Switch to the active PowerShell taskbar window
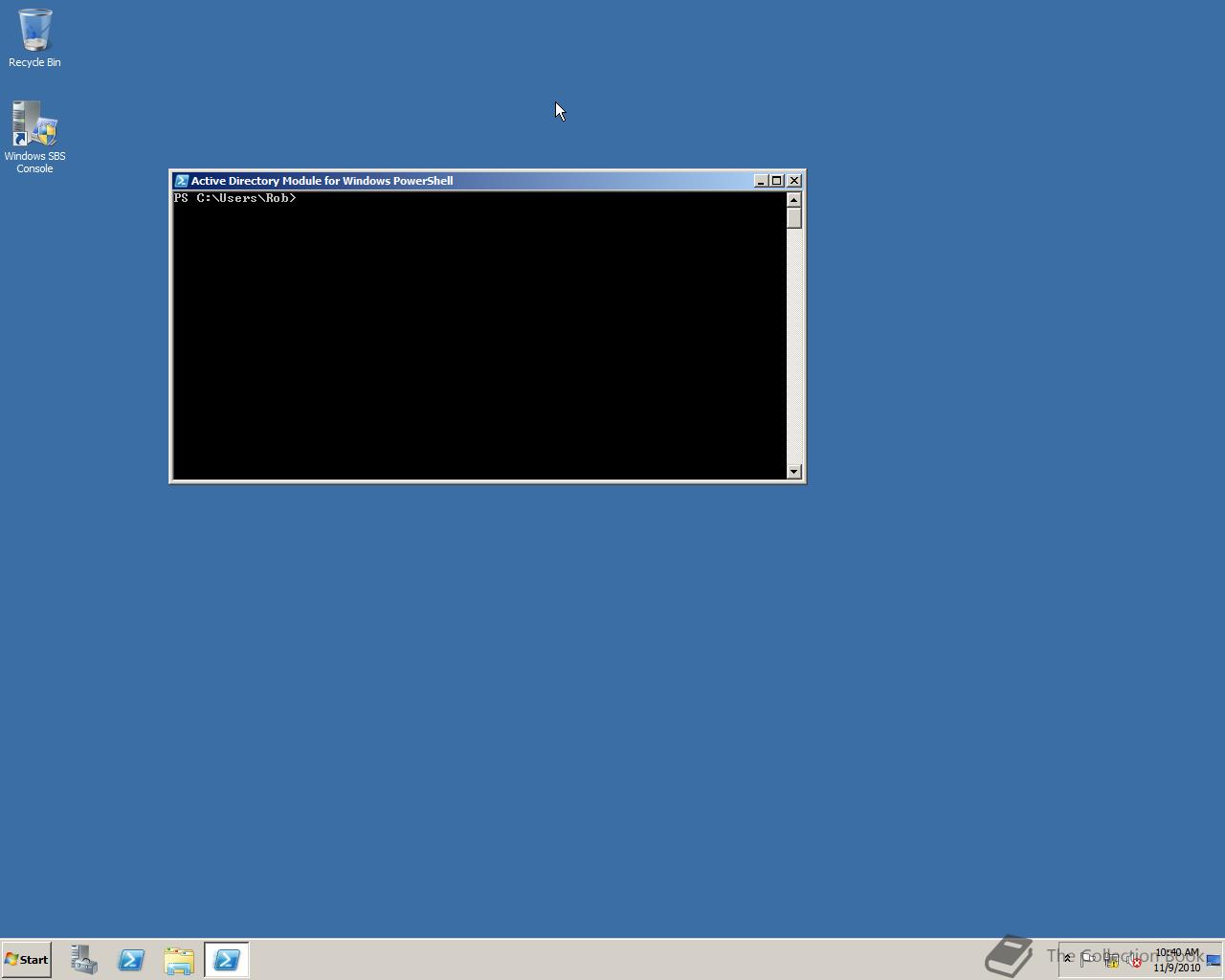The width and height of the screenshot is (1225, 980). [227, 960]
